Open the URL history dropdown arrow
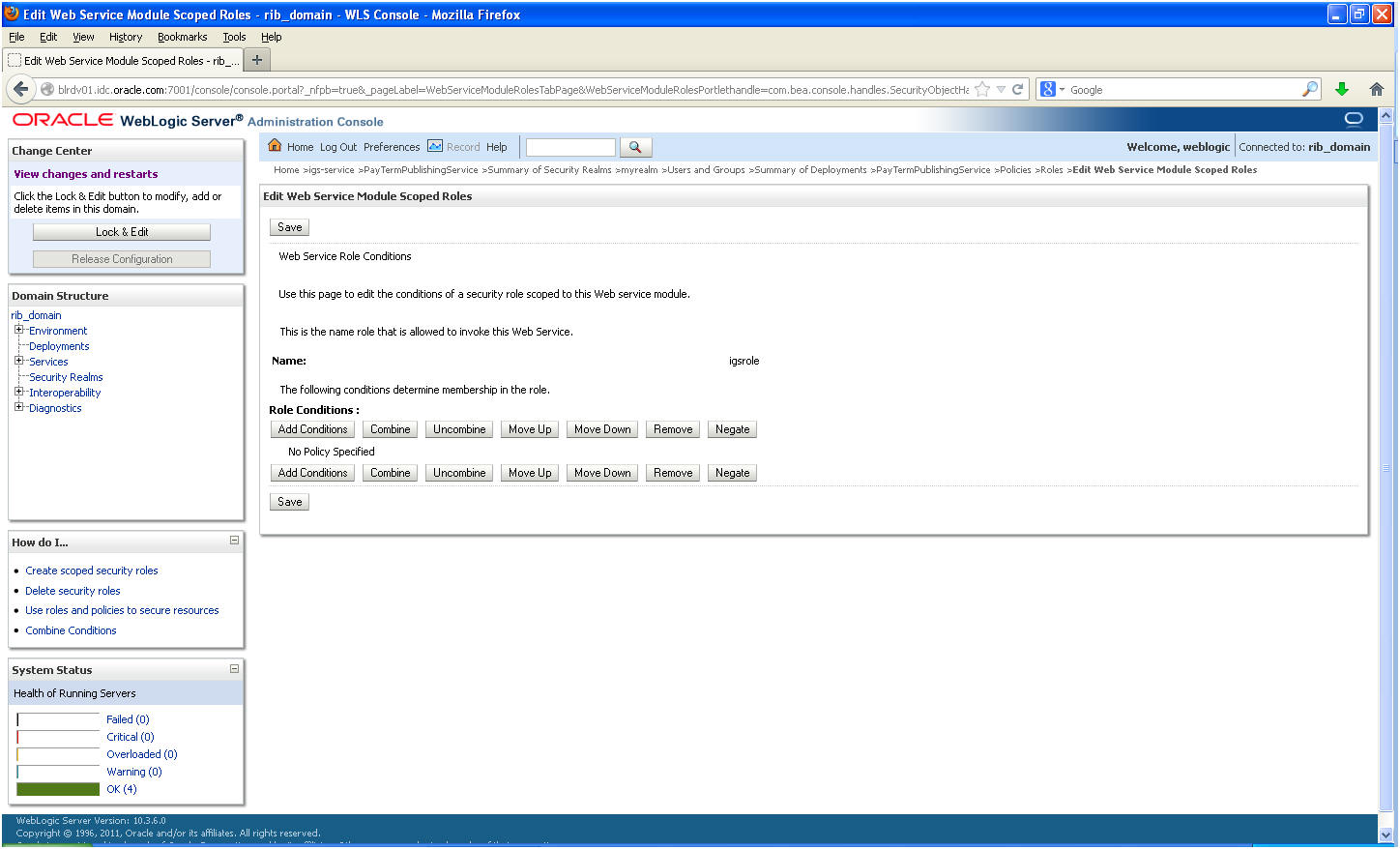 pyautogui.click(x=1002, y=90)
